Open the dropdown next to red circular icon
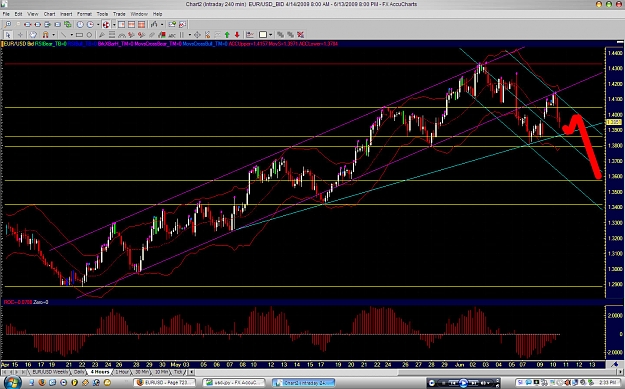The width and height of the screenshot is (625, 389). [114, 24]
